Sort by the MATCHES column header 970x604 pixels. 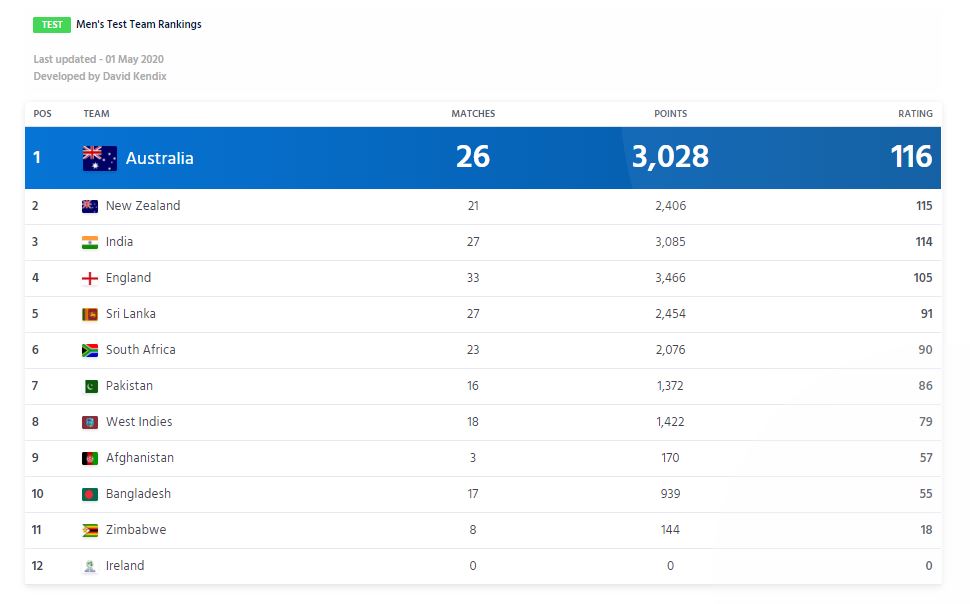[x=473, y=114]
